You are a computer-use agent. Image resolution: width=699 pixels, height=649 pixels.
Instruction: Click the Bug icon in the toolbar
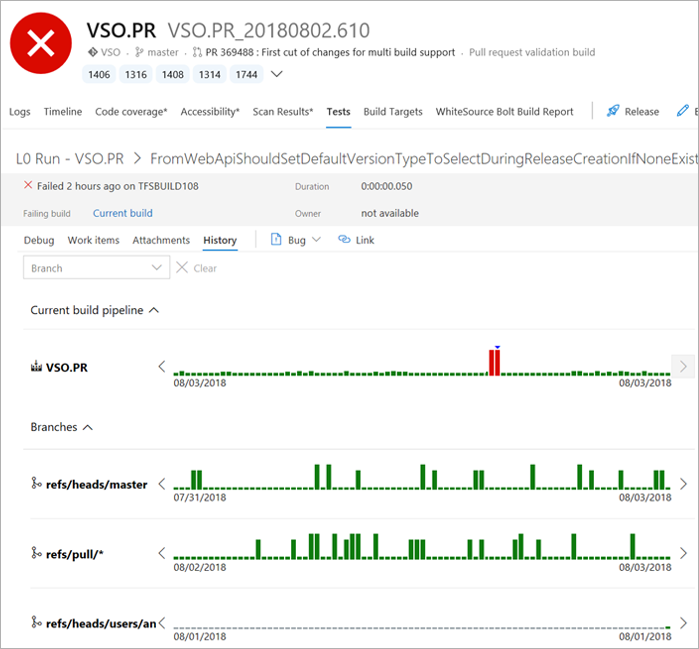(x=278, y=240)
